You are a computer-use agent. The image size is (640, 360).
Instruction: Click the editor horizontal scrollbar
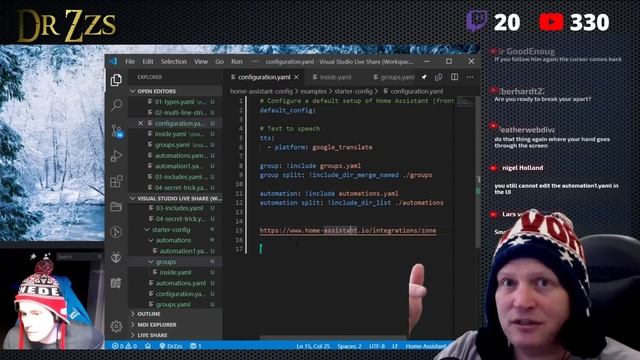(x=333, y=338)
